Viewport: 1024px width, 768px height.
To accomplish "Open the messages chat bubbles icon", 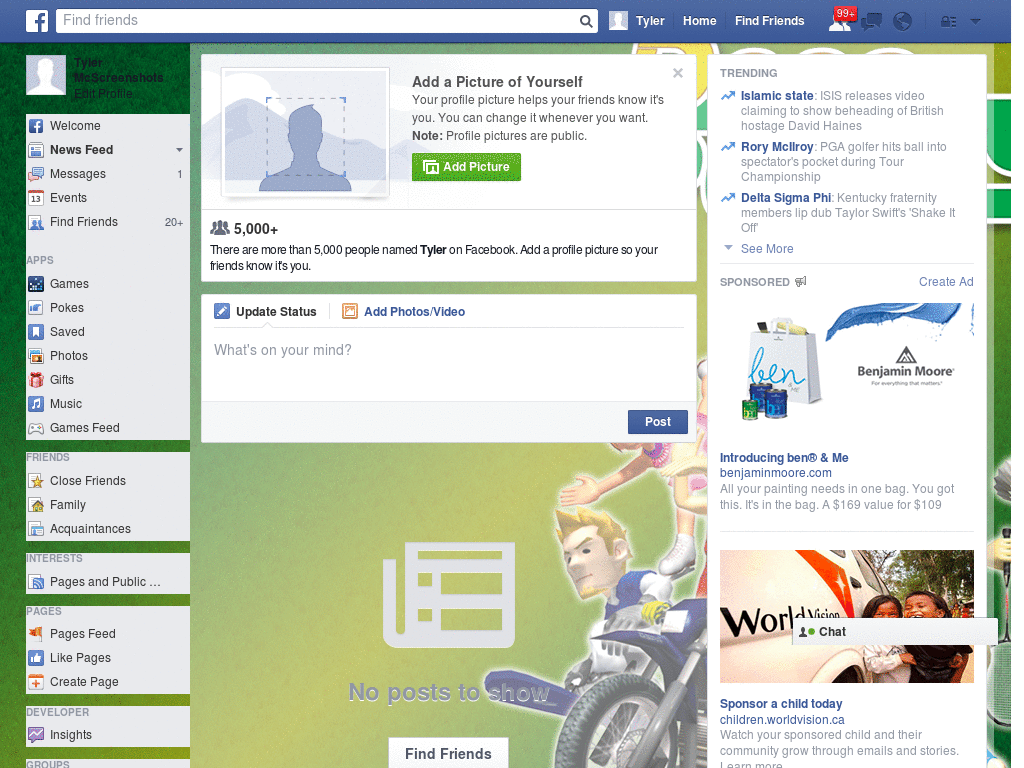I will pyautogui.click(x=871, y=22).
